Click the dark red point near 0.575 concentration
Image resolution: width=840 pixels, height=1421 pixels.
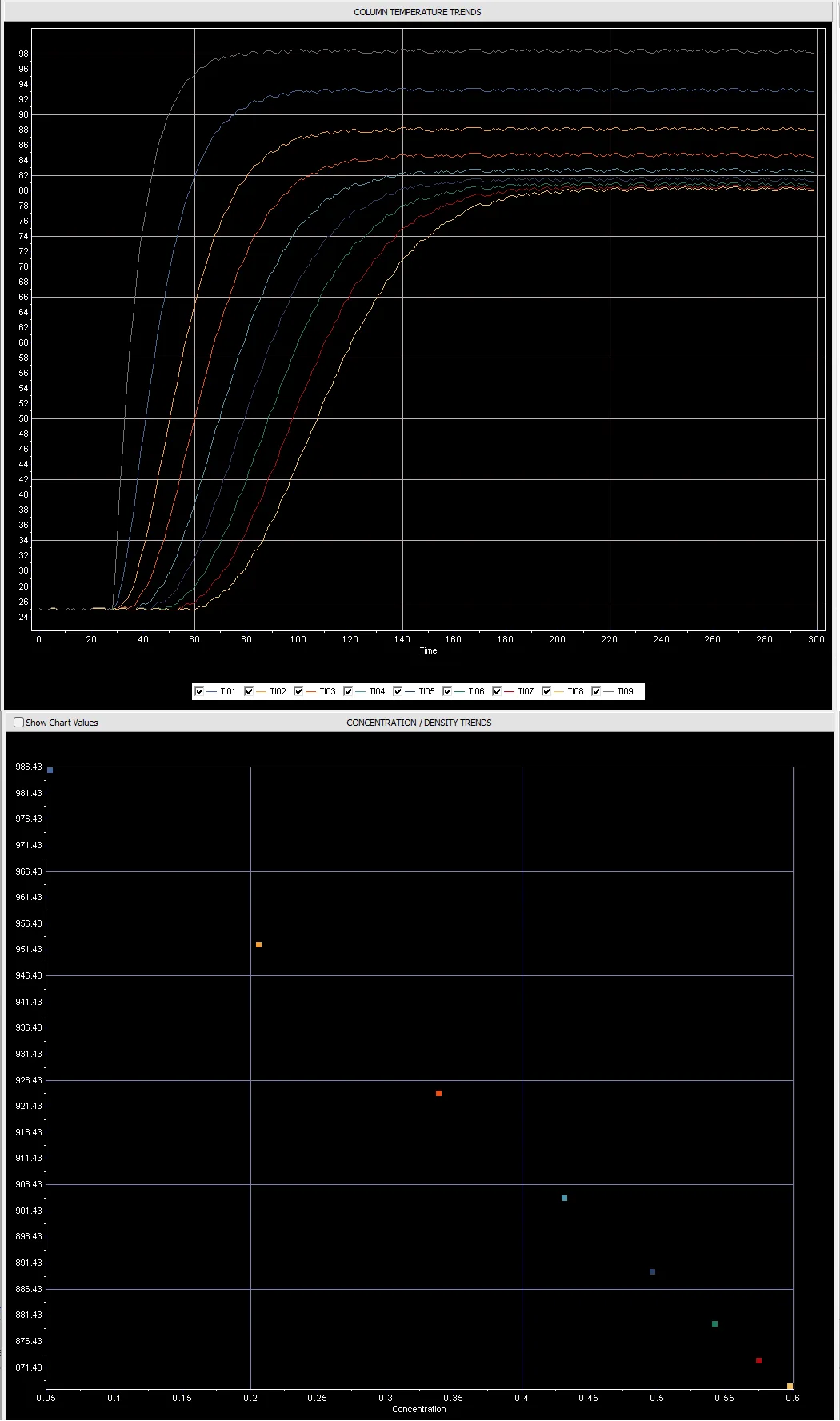(x=758, y=1361)
